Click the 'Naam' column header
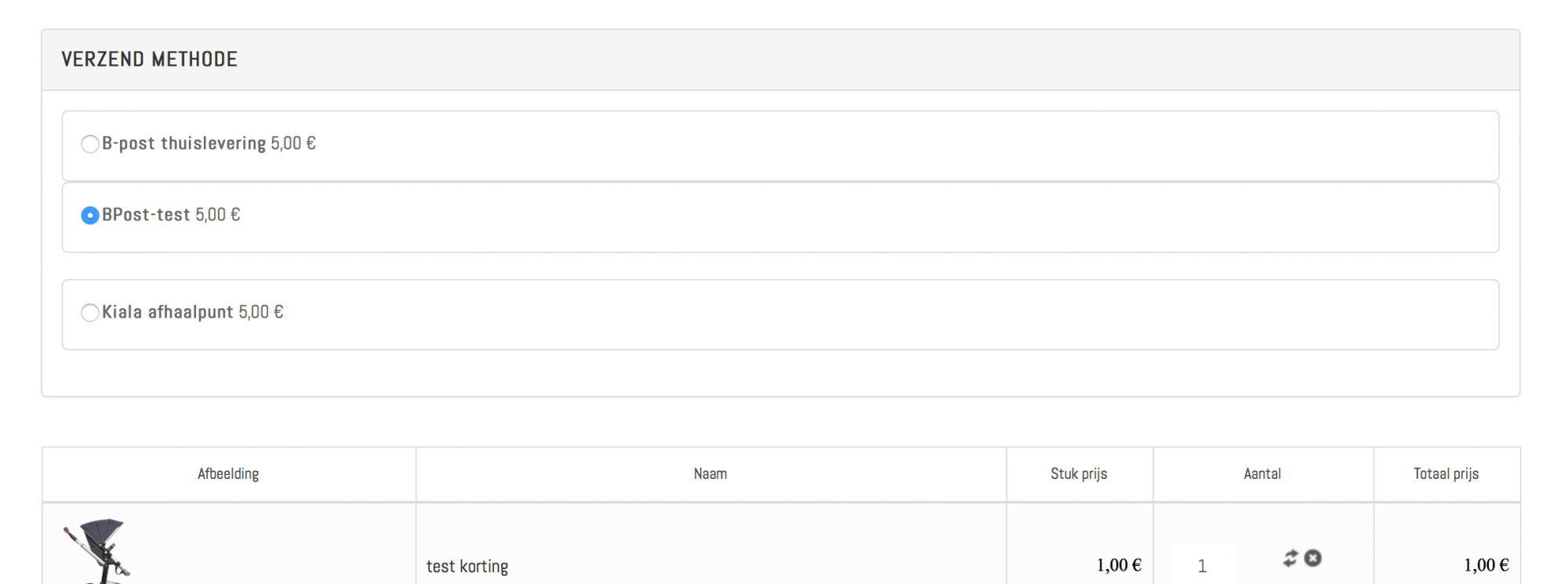 (710, 473)
